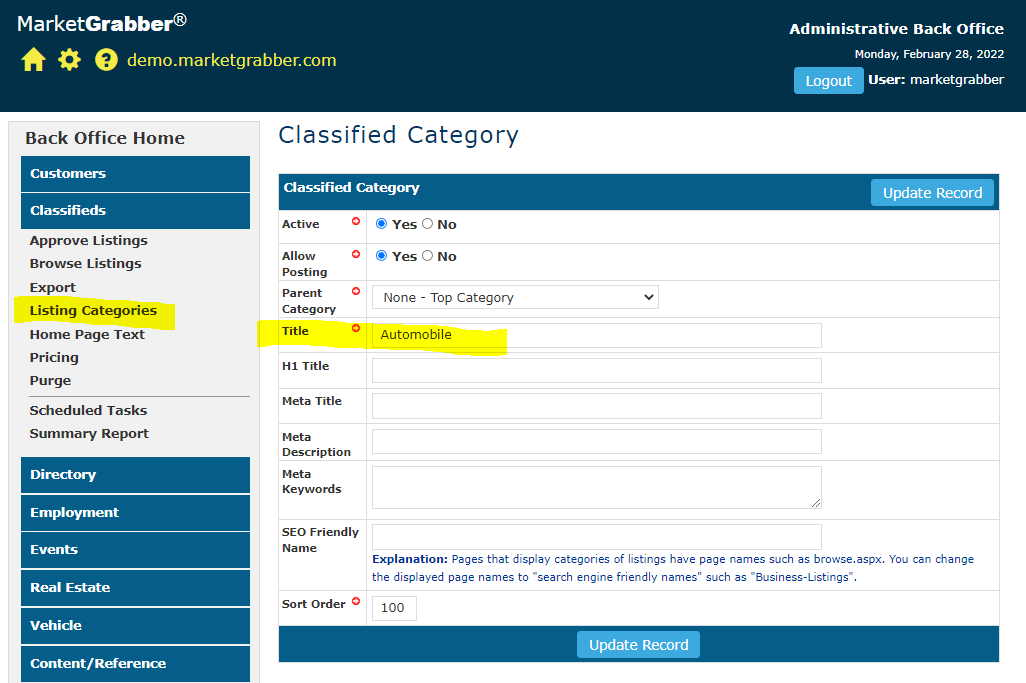The width and height of the screenshot is (1026, 683).
Task: Click the Meta Title input field
Action: (597, 406)
